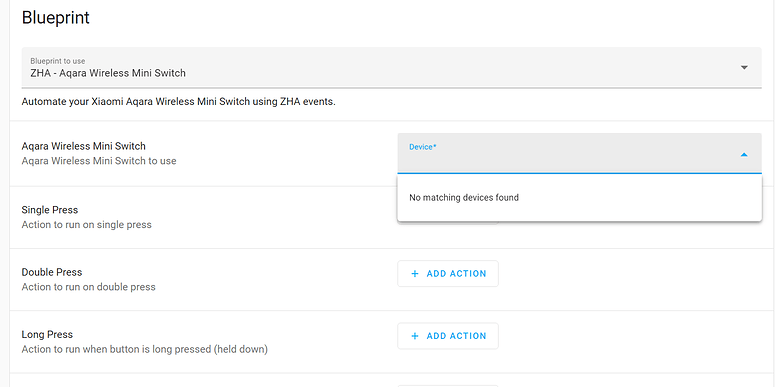775x387 pixels.
Task: Click the Aqara Wireless Mini Switch label
Action: (x=84, y=146)
